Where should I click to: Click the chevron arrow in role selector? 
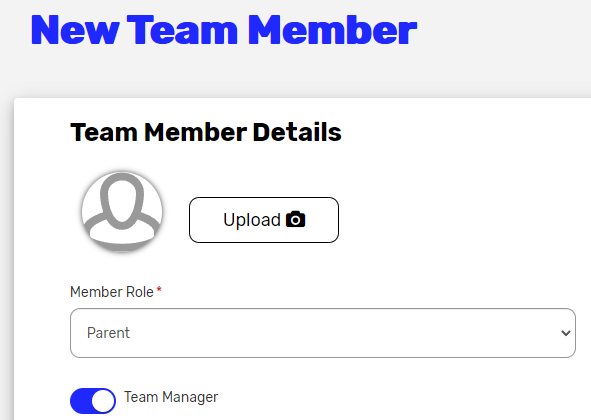pyautogui.click(x=565, y=333)
